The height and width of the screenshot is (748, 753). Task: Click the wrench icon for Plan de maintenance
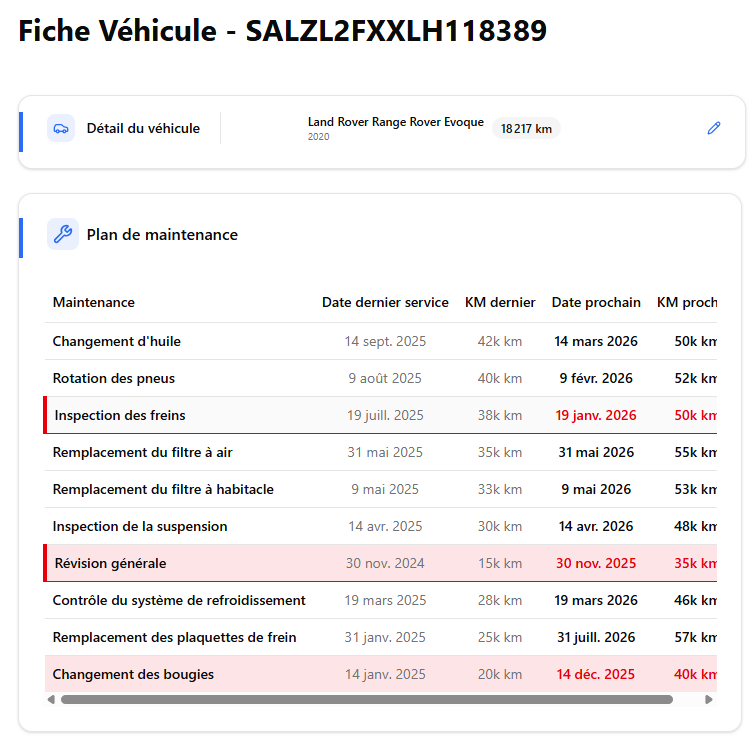coord(62,234)
